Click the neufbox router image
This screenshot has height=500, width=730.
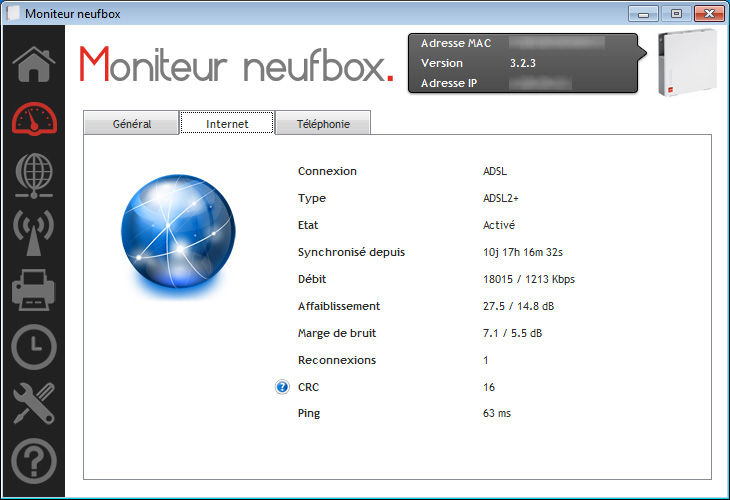click(687, 63)
